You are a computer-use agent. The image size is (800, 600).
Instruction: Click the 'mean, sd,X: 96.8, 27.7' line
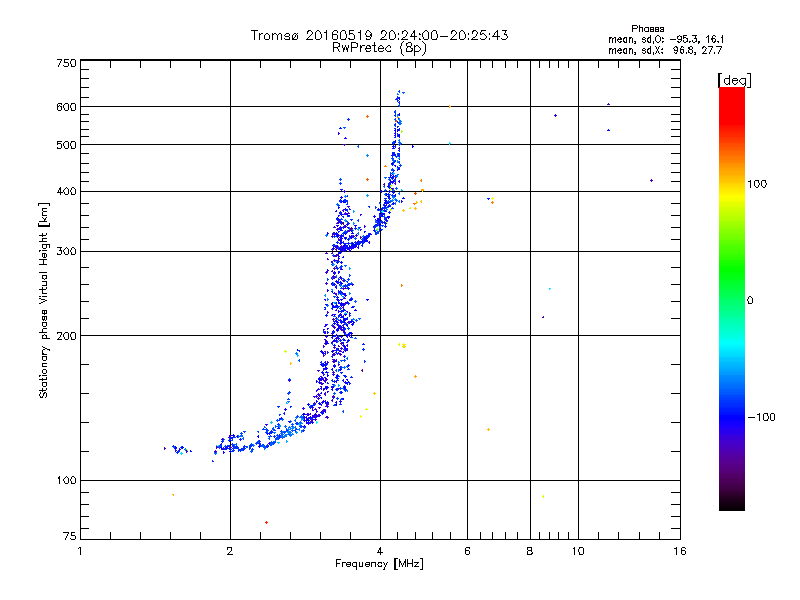pos(665,51)
